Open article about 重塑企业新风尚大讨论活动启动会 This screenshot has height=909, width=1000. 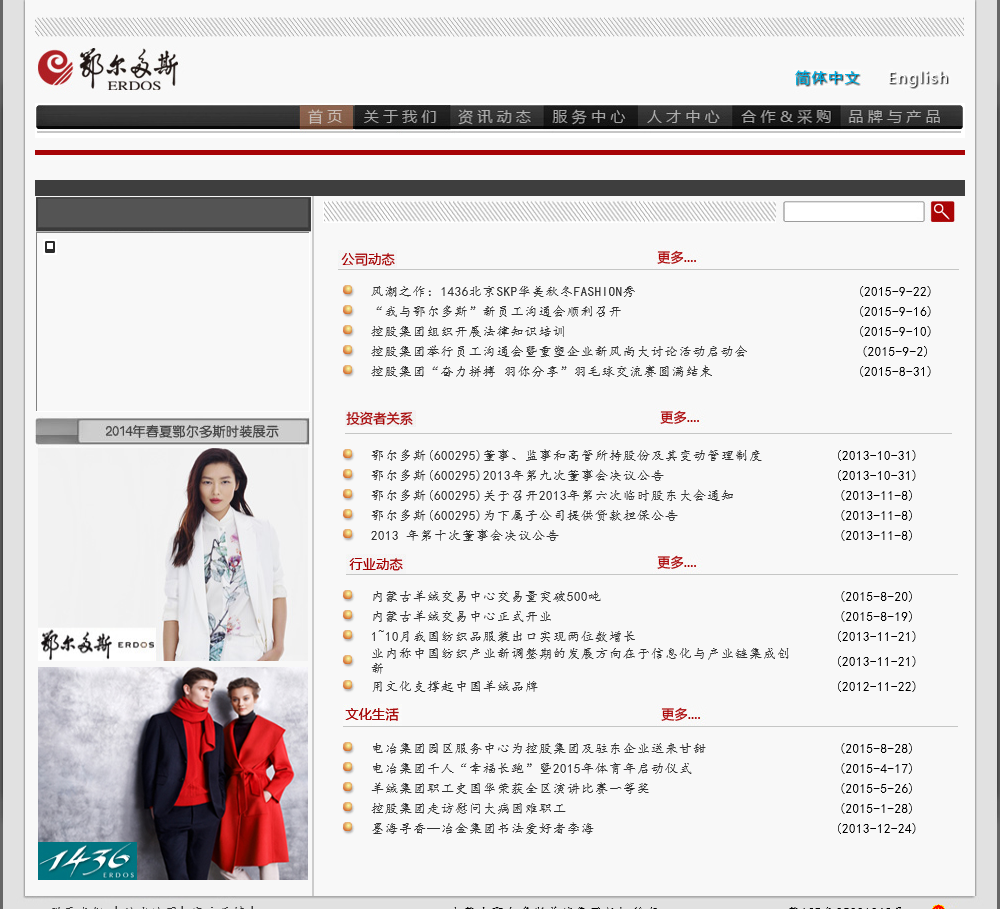(x=559, y=351)
